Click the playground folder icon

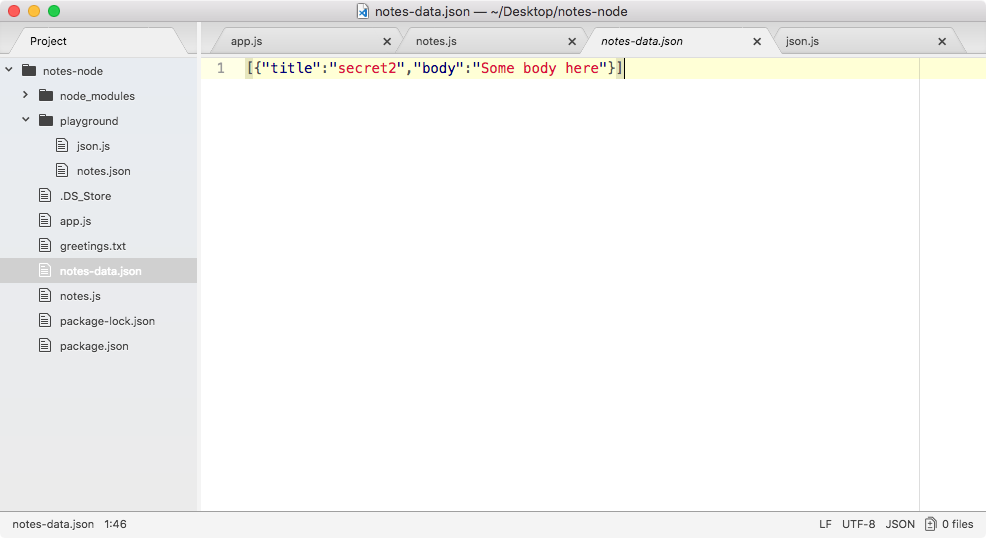pos(46,120)
